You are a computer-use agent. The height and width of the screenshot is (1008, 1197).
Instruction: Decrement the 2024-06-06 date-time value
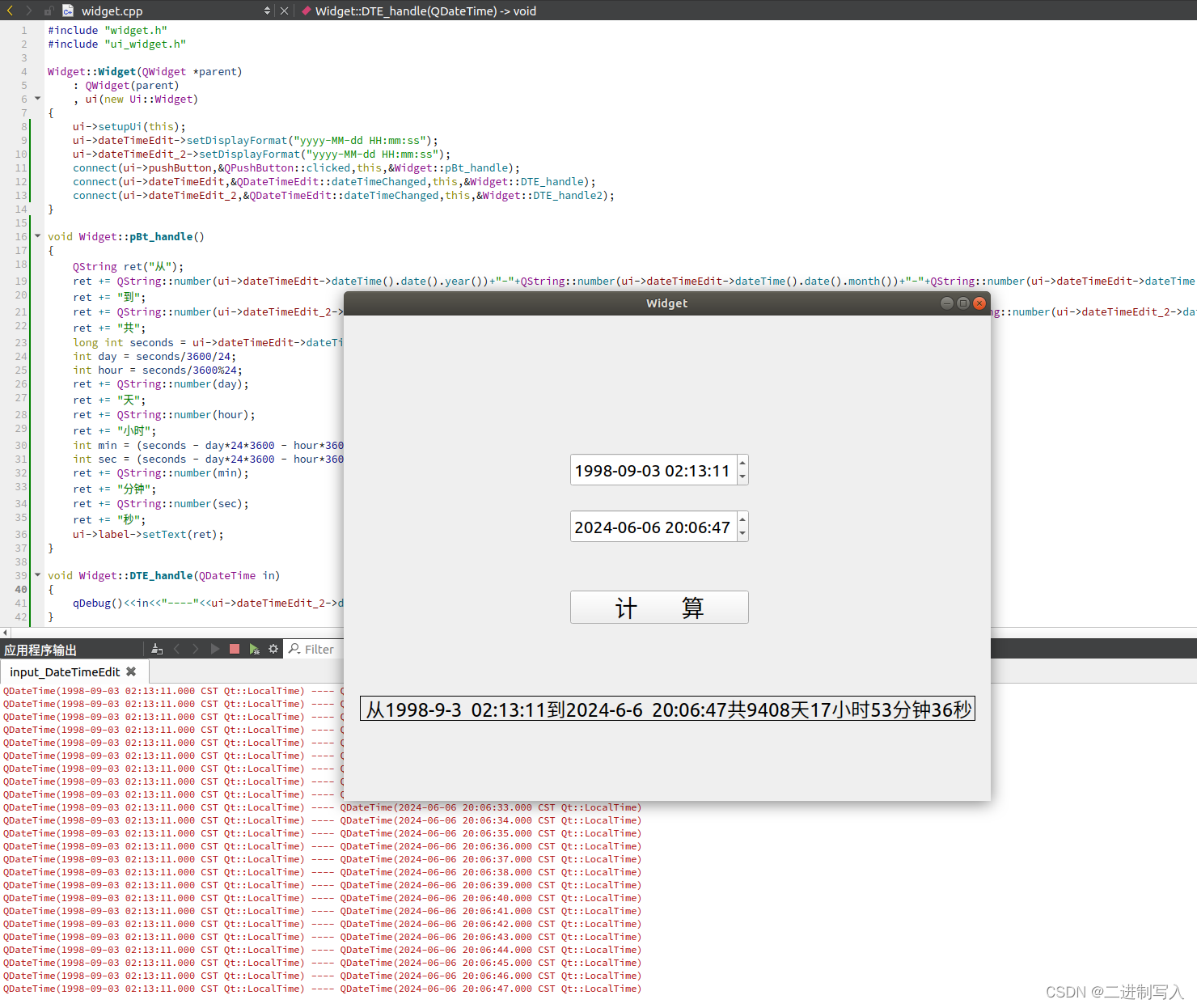pyautogui.click(x=742, y=534)
